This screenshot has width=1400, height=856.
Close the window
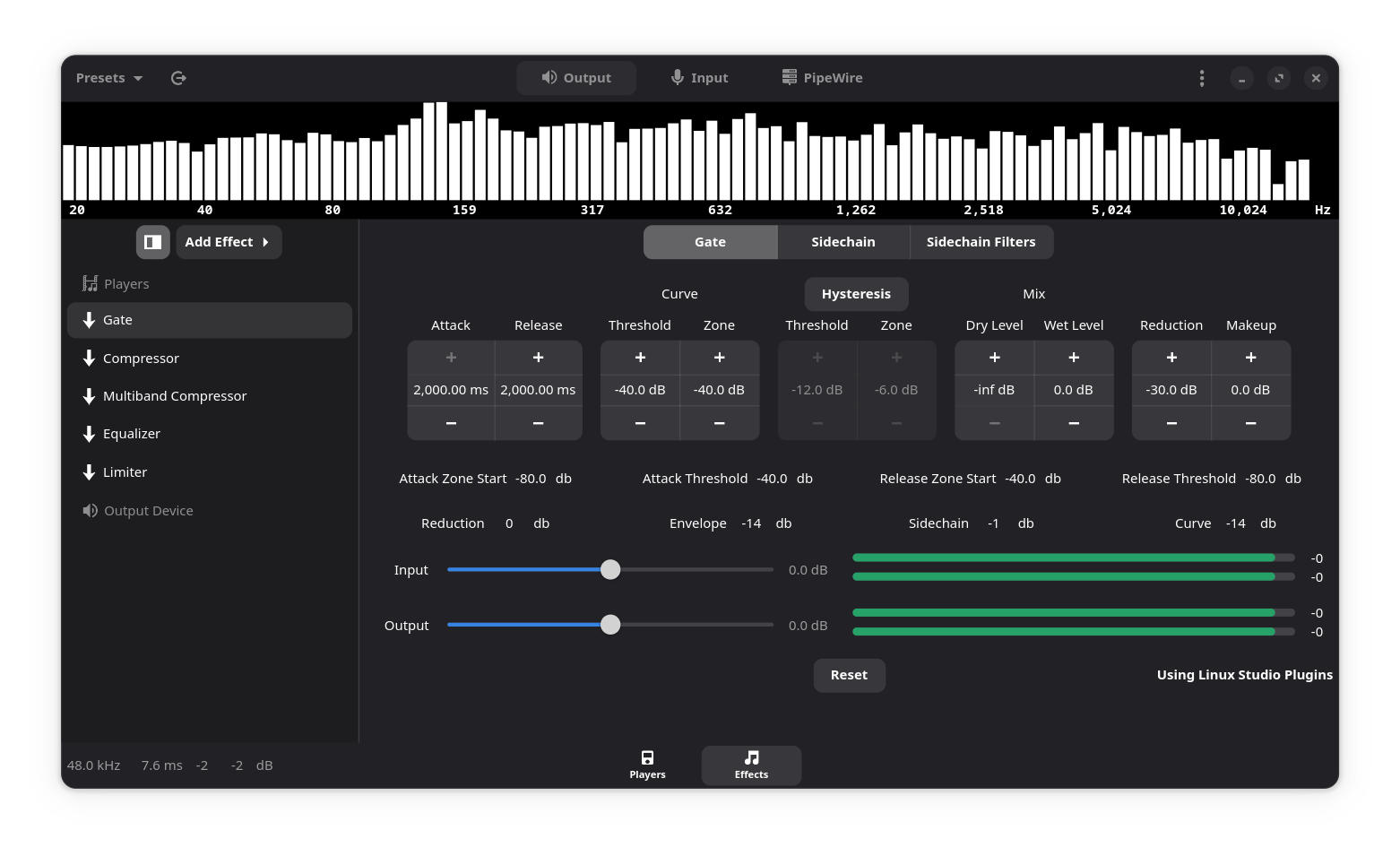pos(1316,78)
